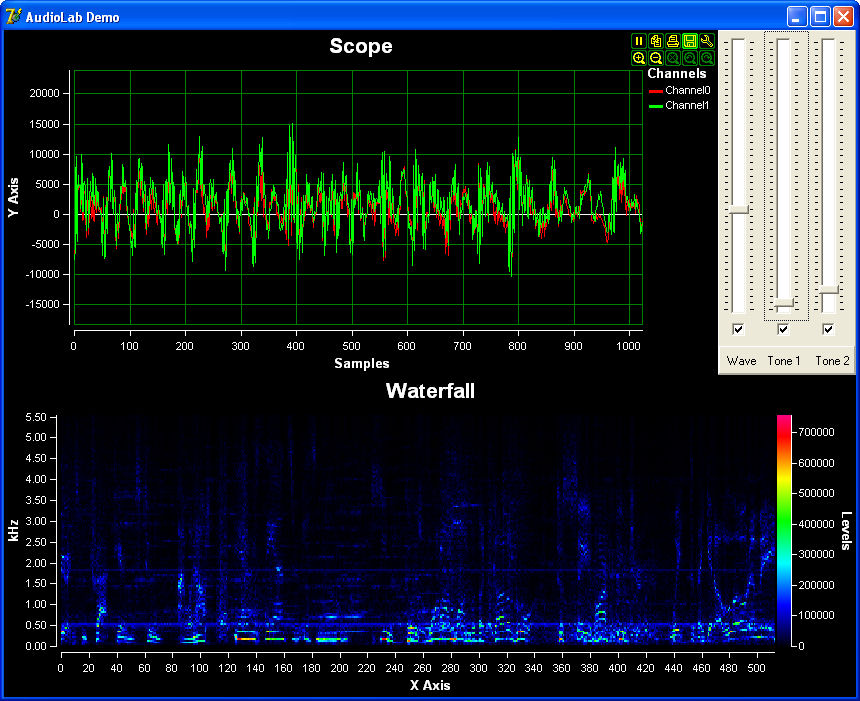The height and width of the screenshot is (701, 860).
Task: Print the Scope chart
Action: [673, 41]
